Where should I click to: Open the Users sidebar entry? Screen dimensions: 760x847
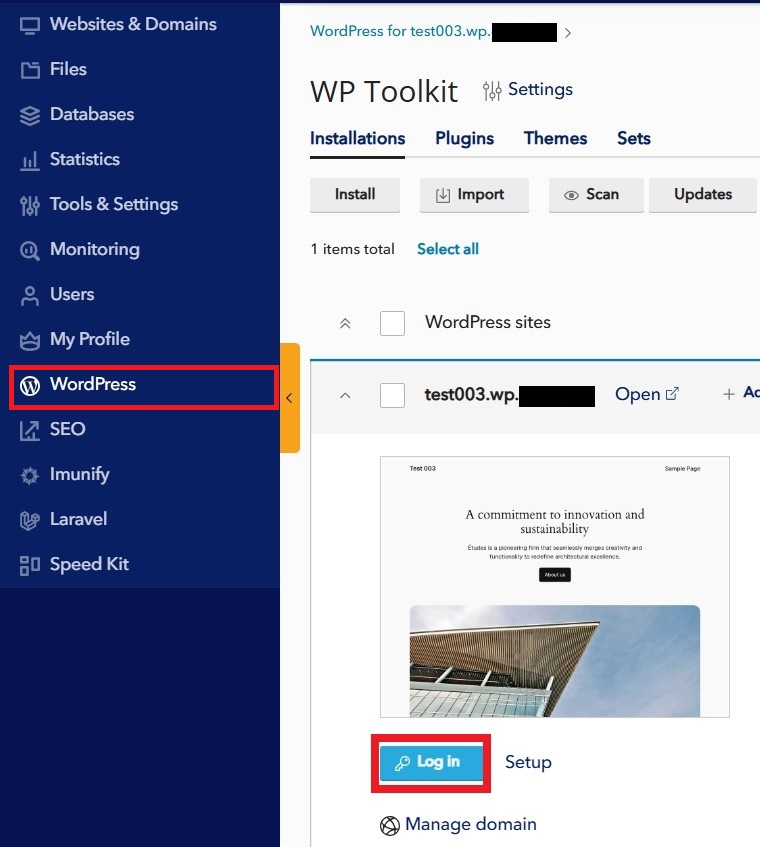(x=72, y=294)
